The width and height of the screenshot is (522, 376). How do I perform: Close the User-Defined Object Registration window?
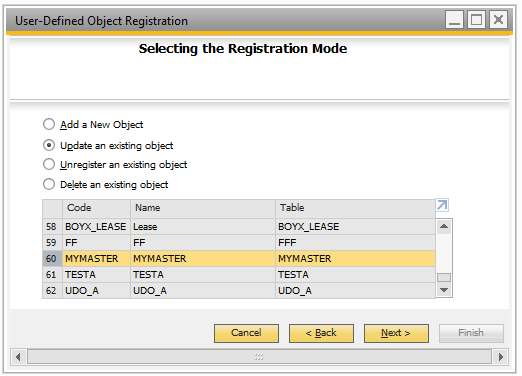coord(498,20)
